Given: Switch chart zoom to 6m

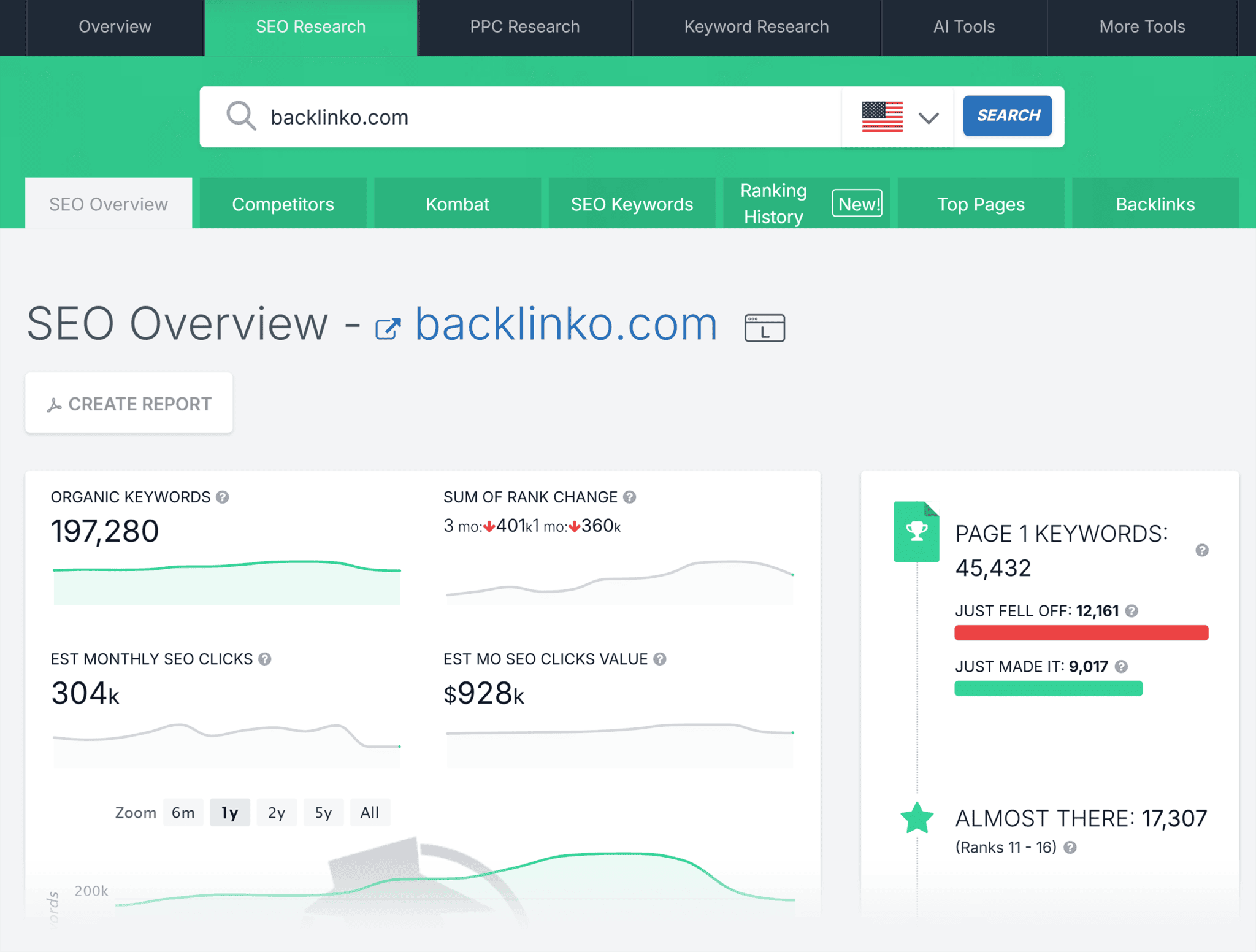Looking at the screenshot, I should point(183,812).
